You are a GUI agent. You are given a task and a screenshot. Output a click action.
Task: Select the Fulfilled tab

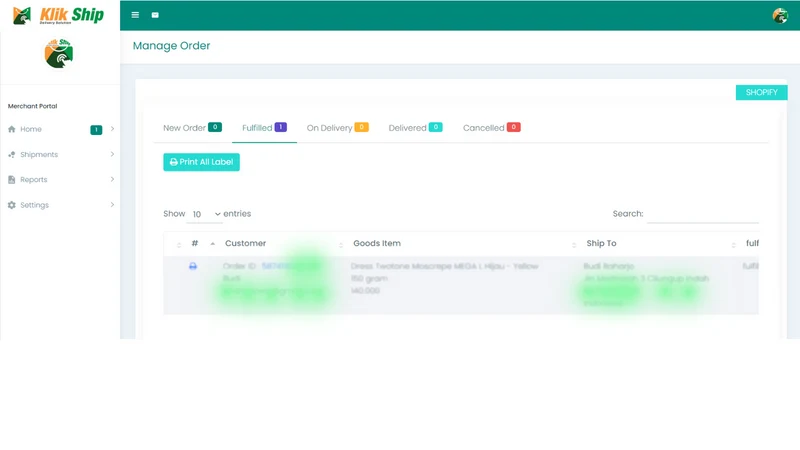pos(264,128)
